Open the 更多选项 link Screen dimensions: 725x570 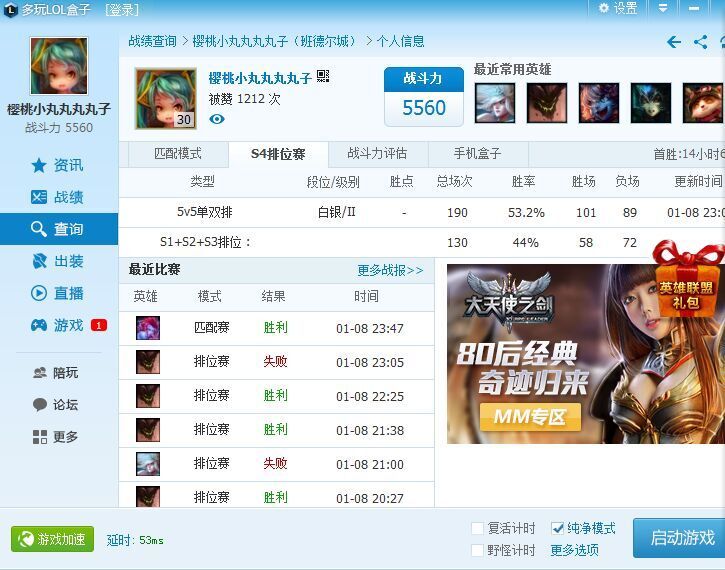[x=575, y=550]
